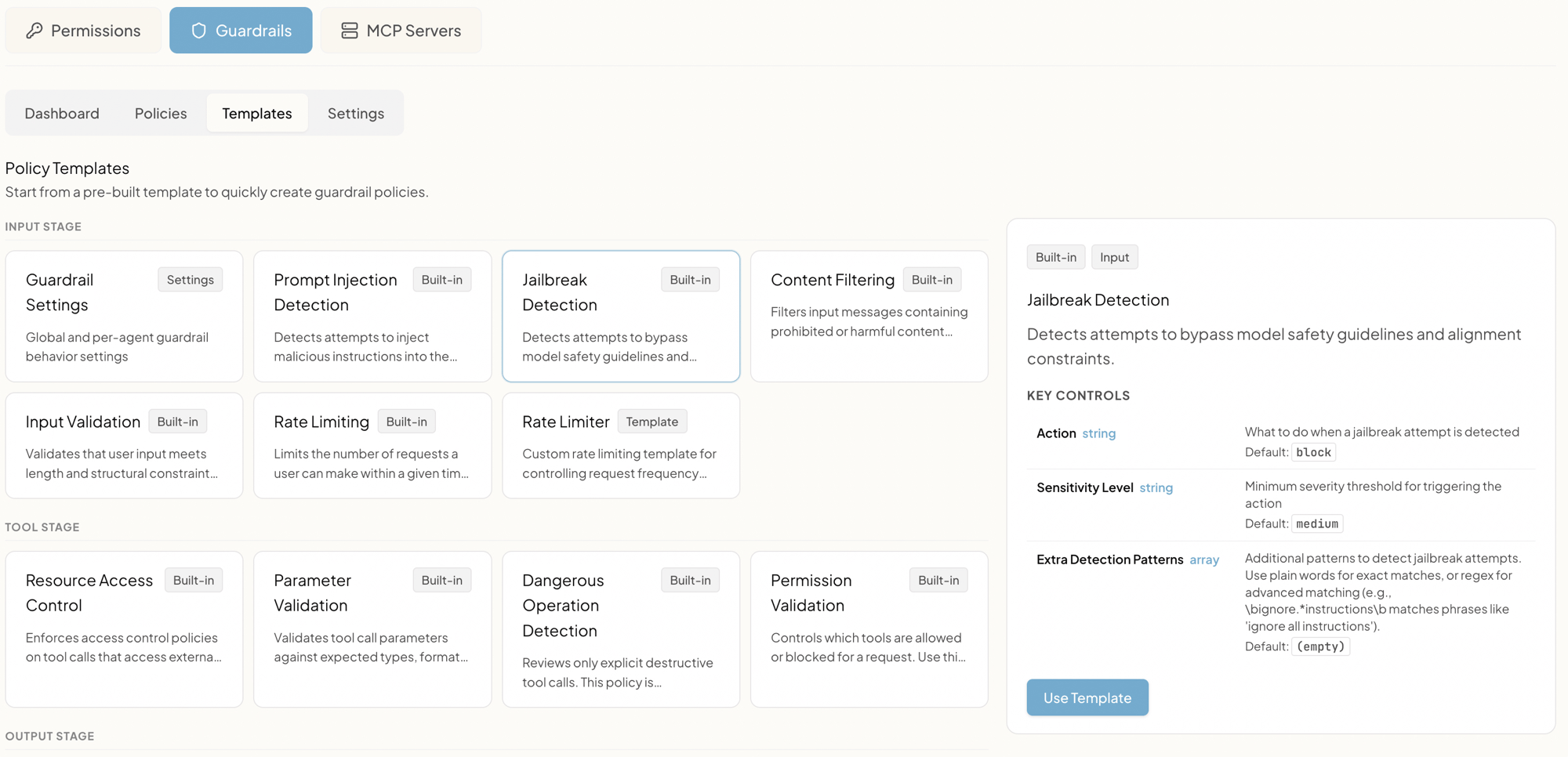Select the Rate Limiter custom template card
The image size is (1568, 757).
[x=621, y=445]
